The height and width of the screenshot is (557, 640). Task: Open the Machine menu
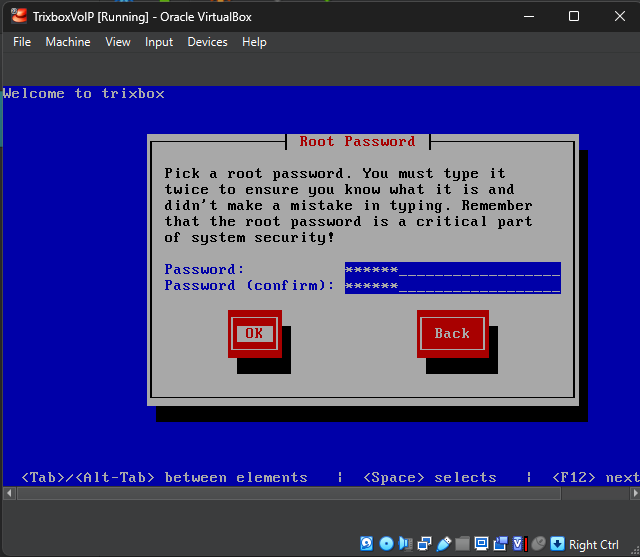click(x=68, y=42)
